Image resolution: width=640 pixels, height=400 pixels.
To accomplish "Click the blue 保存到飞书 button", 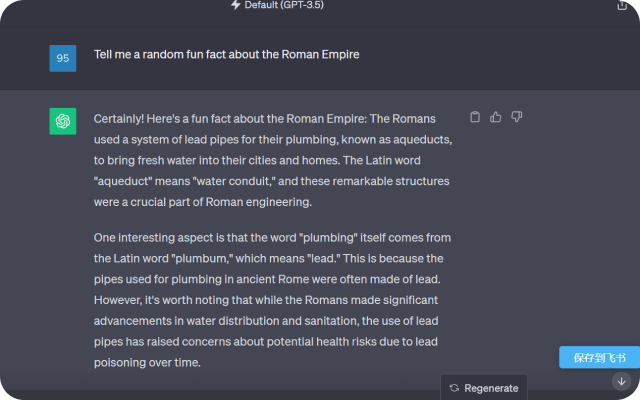I will 599,358.
